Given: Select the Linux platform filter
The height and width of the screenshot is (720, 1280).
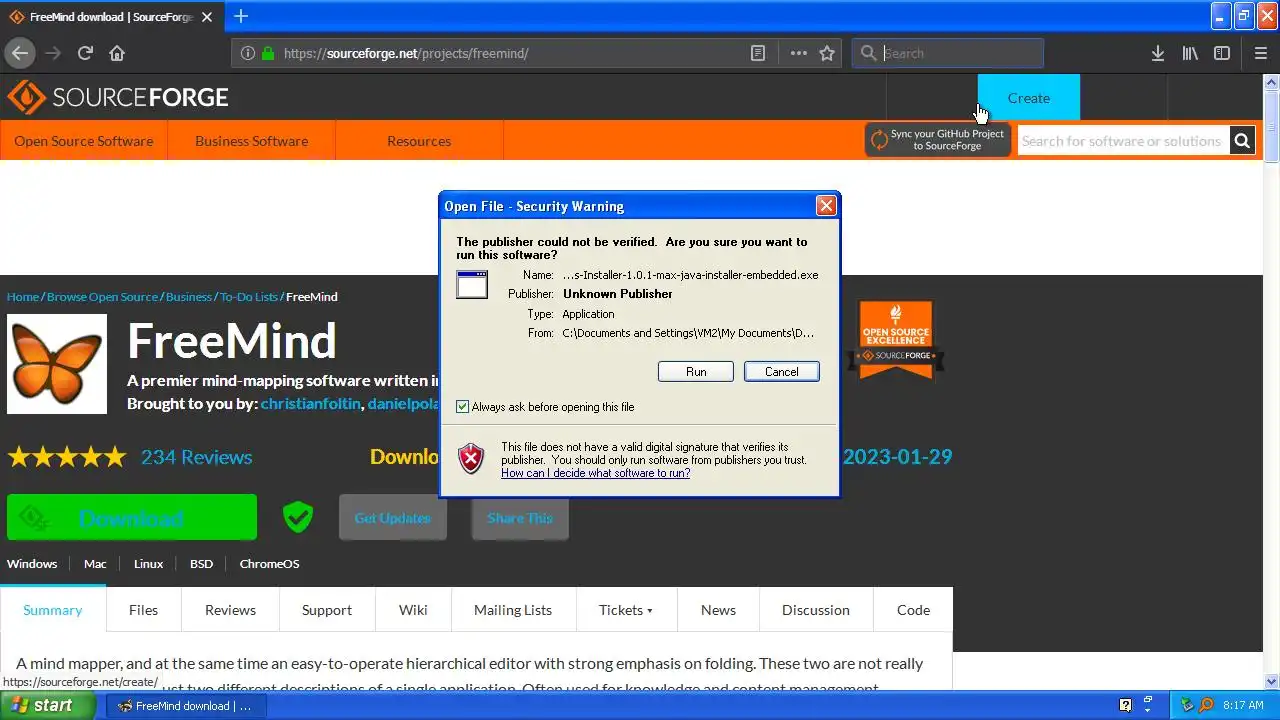Looking at the screenshot, I should point(148,563).
